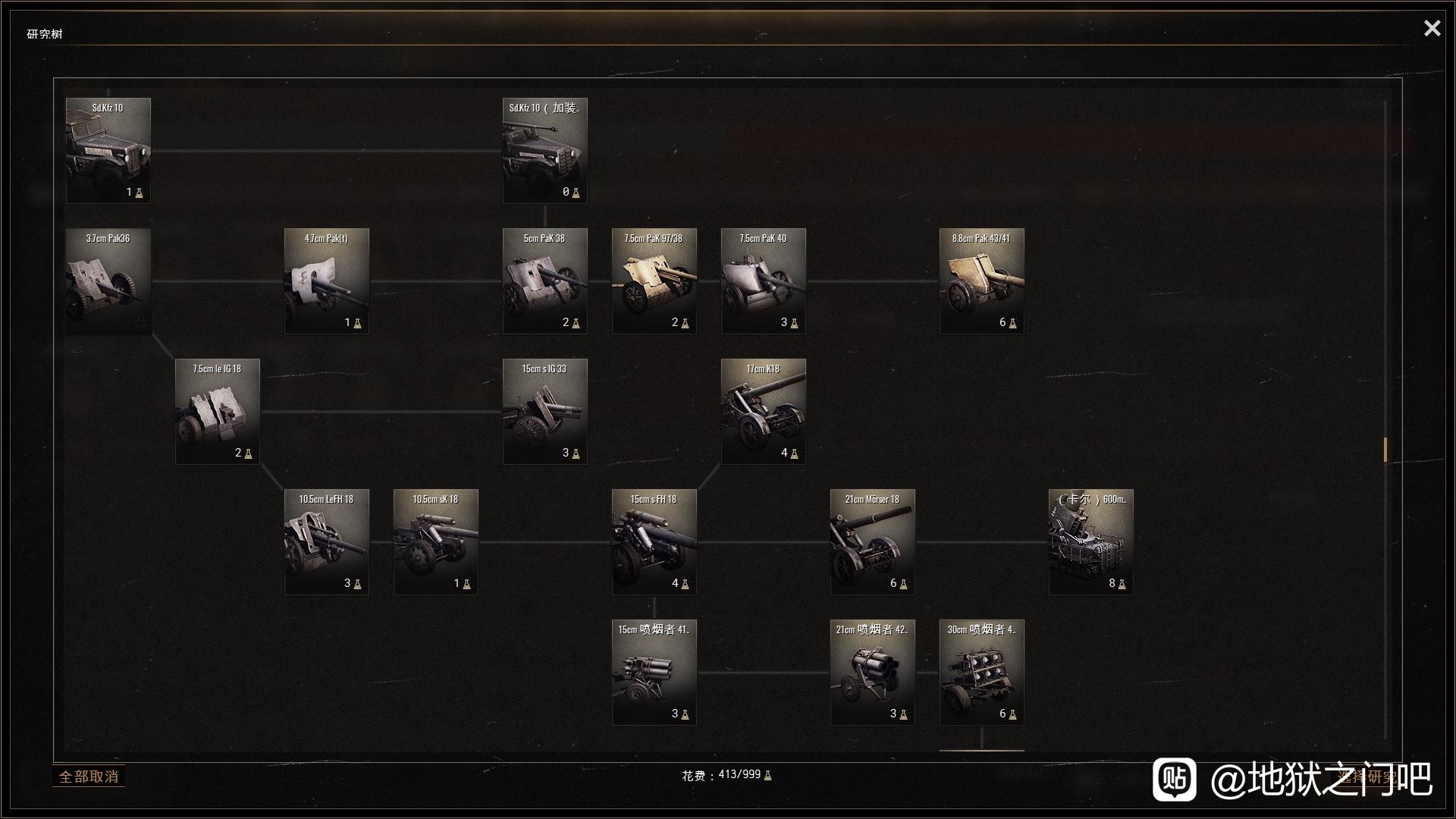Select the 7.5cm PaK 97/38 card
This screenshot has height=819, width=1456.
click(654, 281)
